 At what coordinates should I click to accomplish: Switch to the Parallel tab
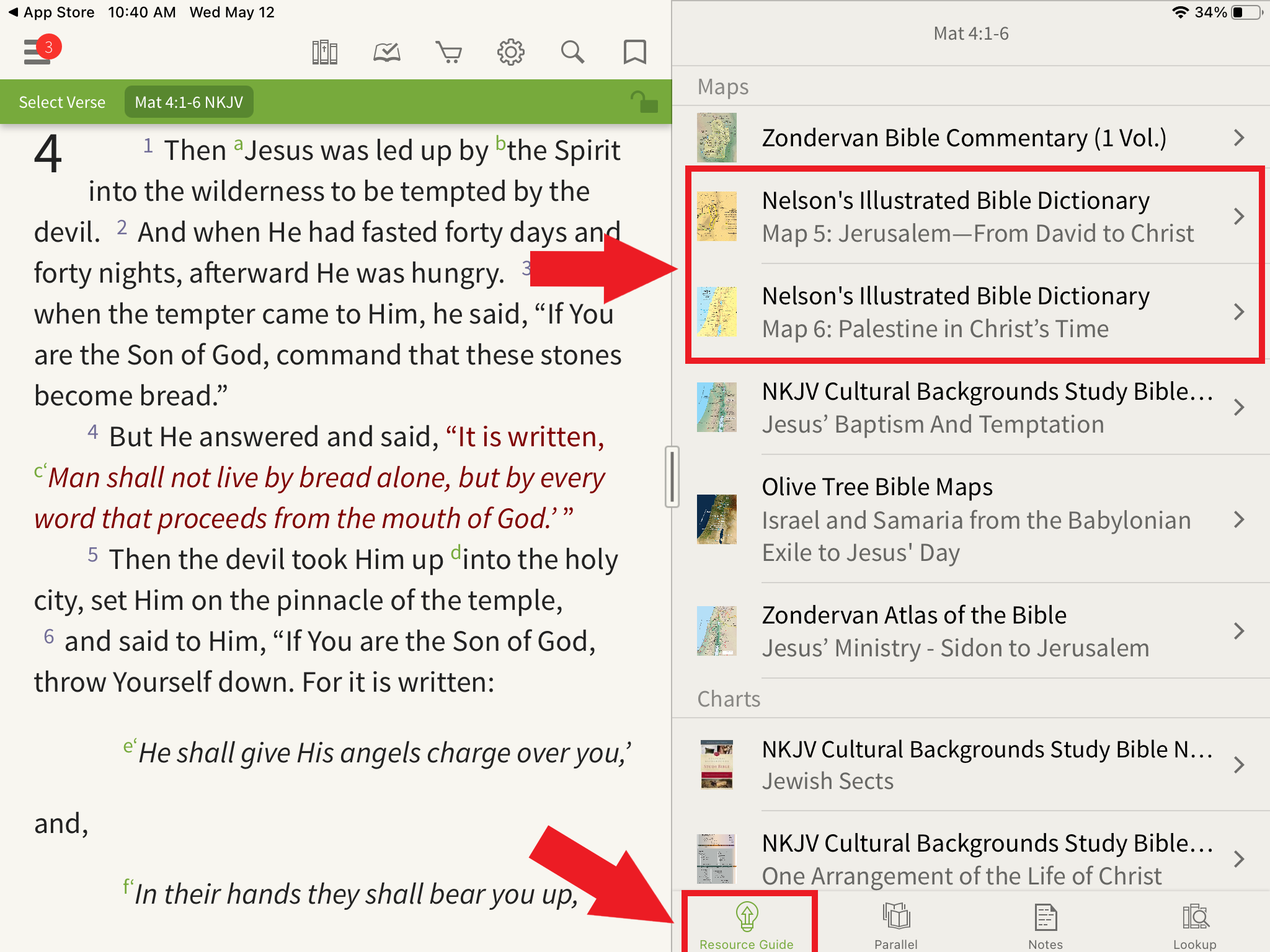(x=896, y=926)
